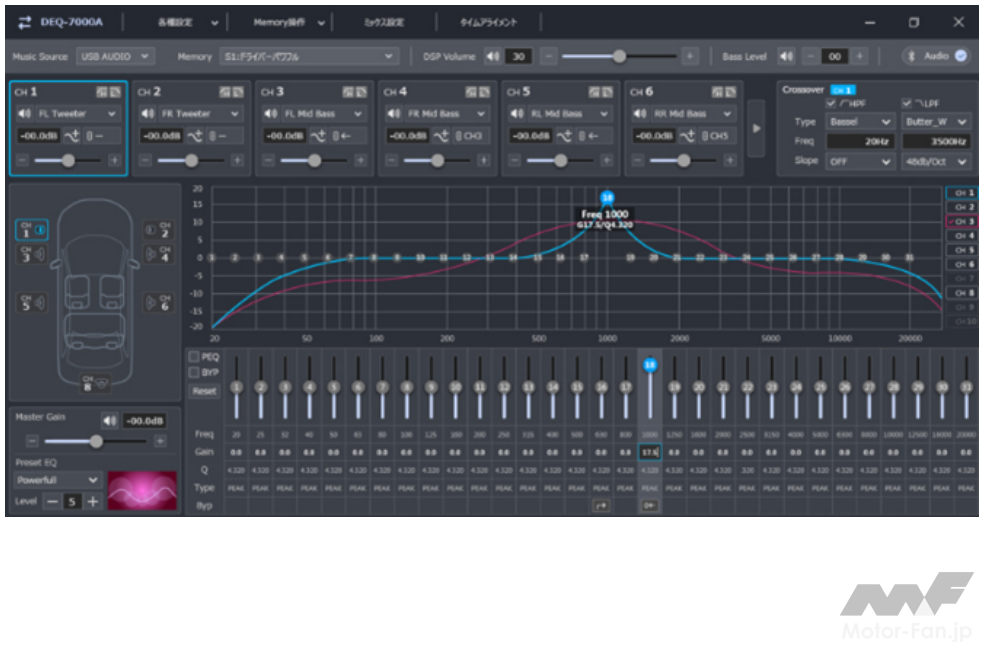984x652 pixels.
Task: Open the 各種設定 menu
Action: point(185,22)
